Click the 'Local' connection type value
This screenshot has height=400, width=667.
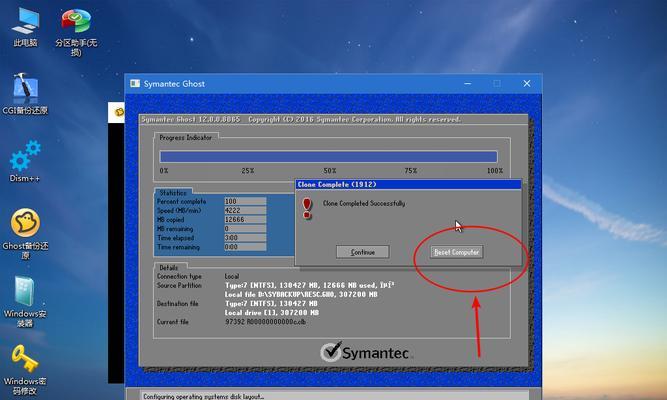point(232,276)
